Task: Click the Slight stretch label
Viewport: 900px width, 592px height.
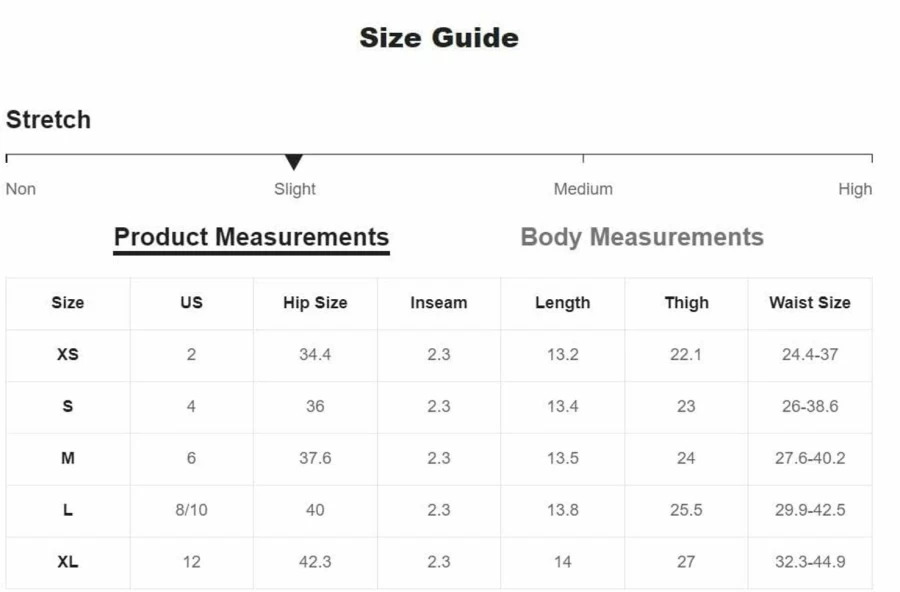Action: coord(294,189)
